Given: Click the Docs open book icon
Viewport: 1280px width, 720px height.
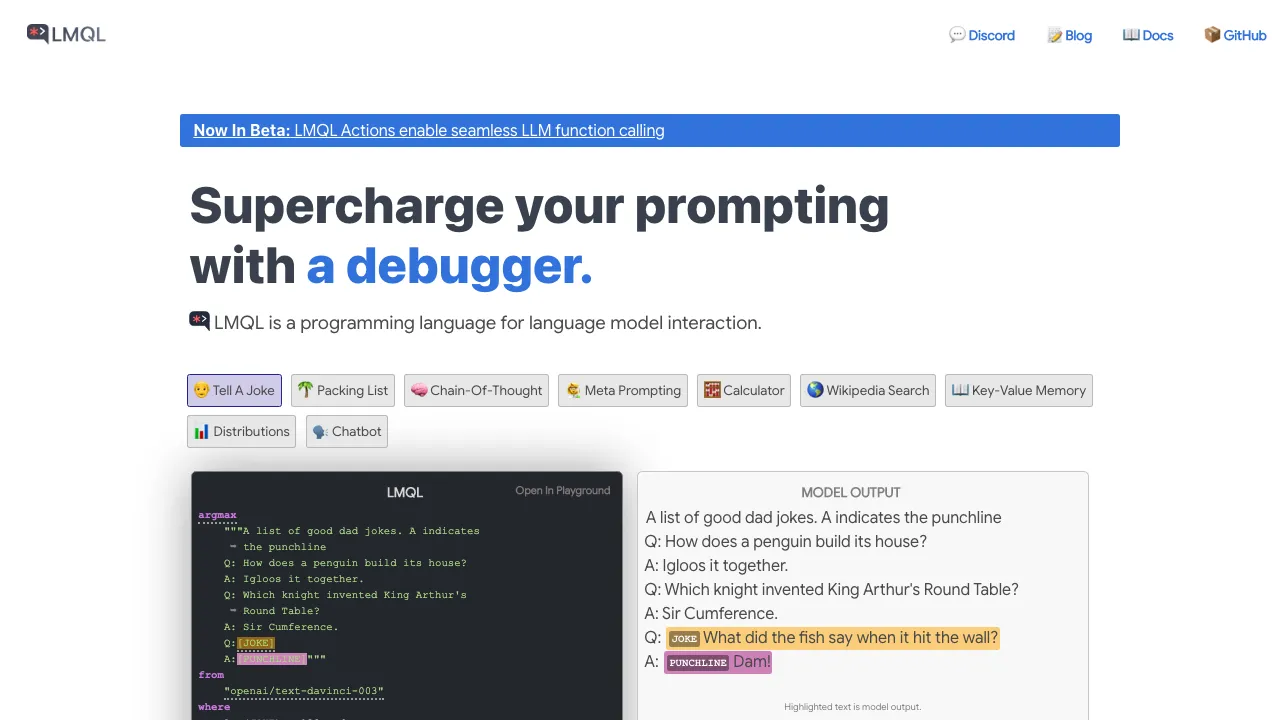Looking at the screenshot, I should tap(1131, 35).
